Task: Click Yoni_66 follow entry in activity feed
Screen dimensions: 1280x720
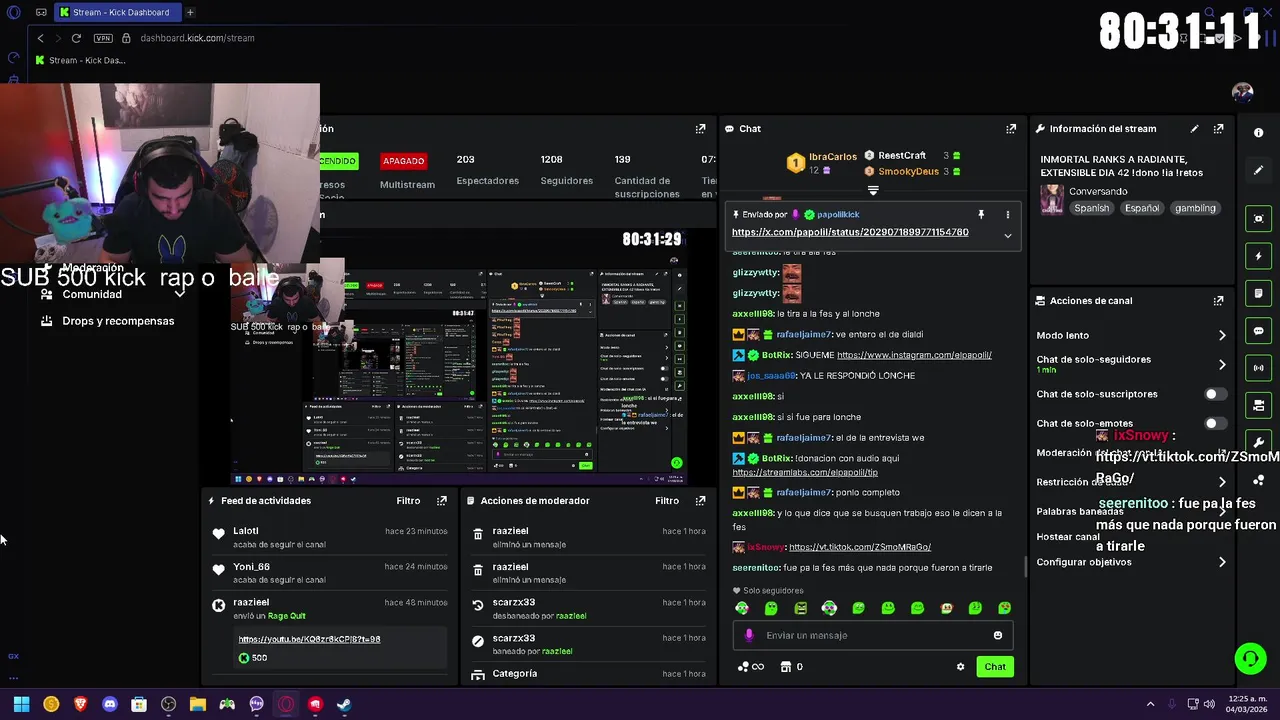Action: pyautogui.click(x=329, y=573)
